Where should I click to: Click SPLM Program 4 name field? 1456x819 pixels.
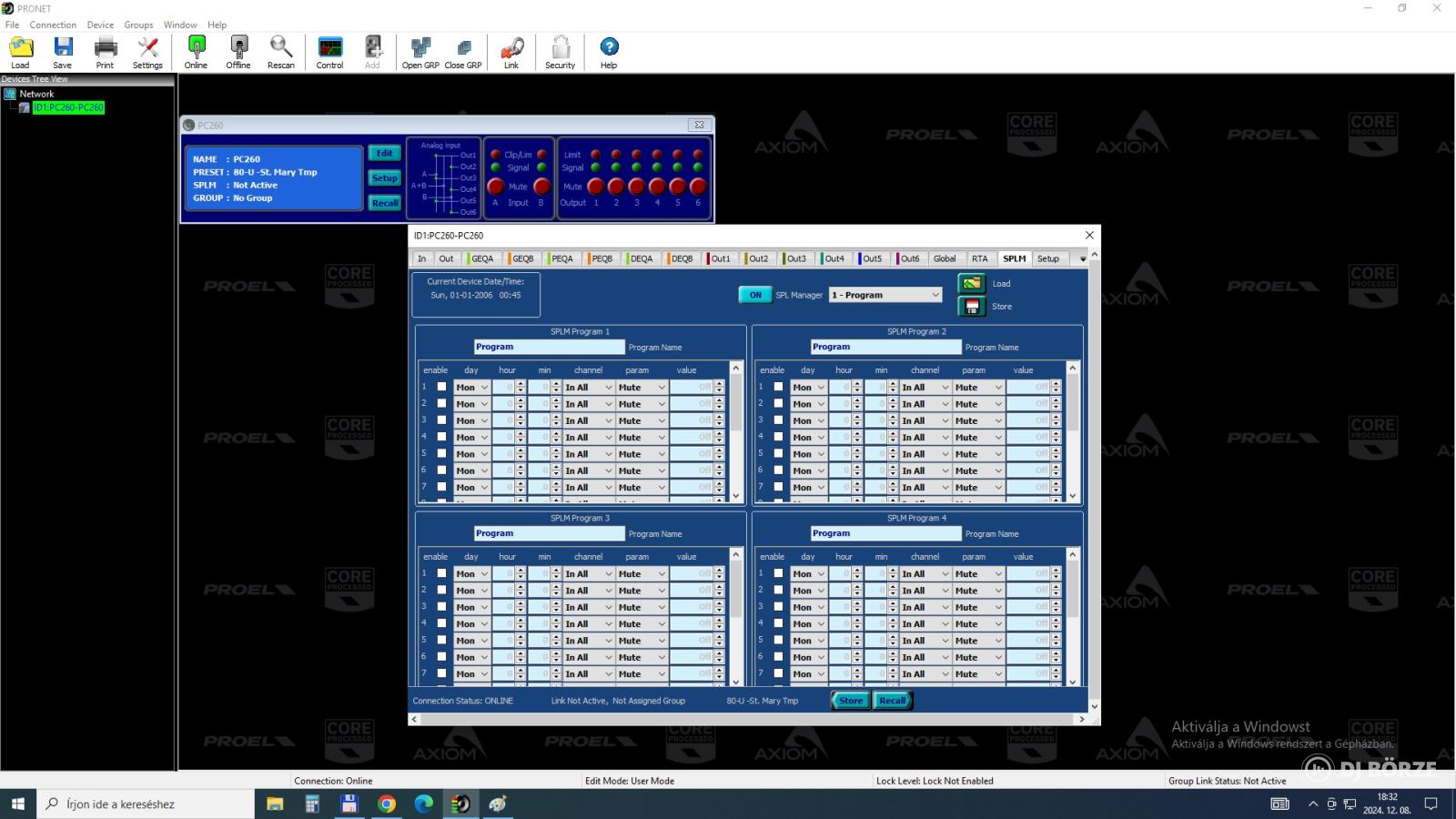coord(885,533)
